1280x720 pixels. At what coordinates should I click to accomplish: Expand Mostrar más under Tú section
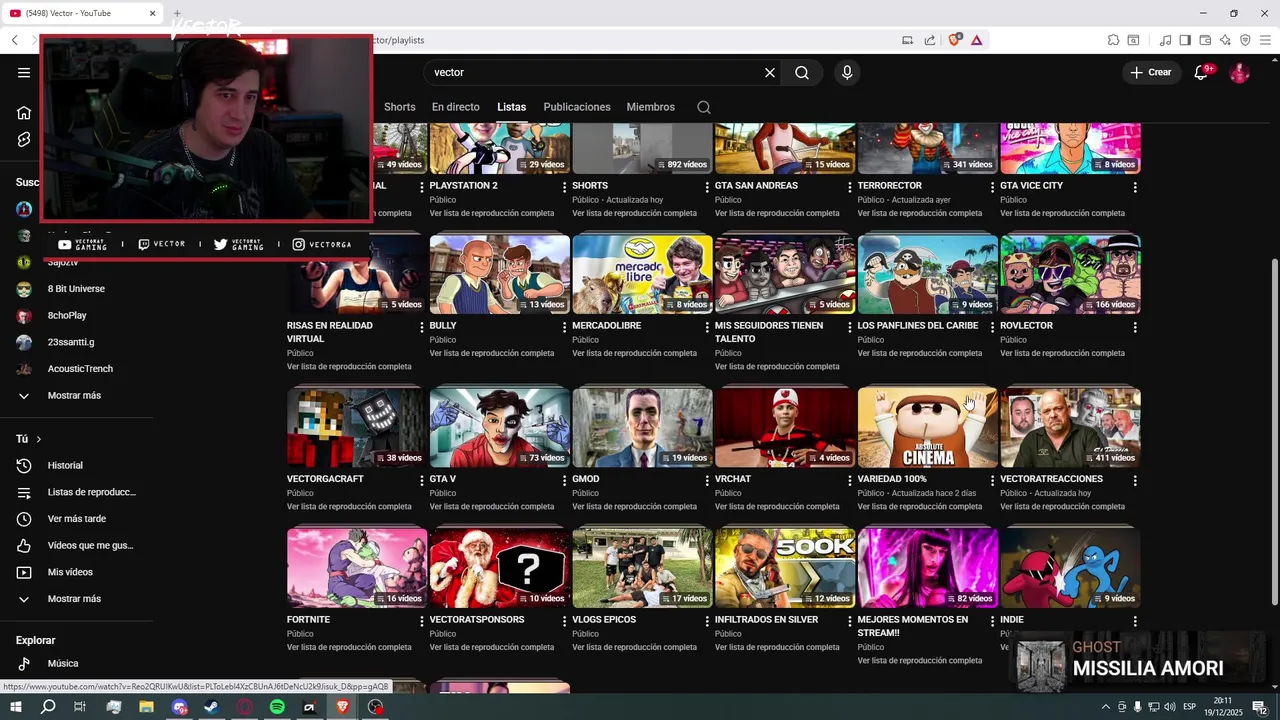[76, 599]
